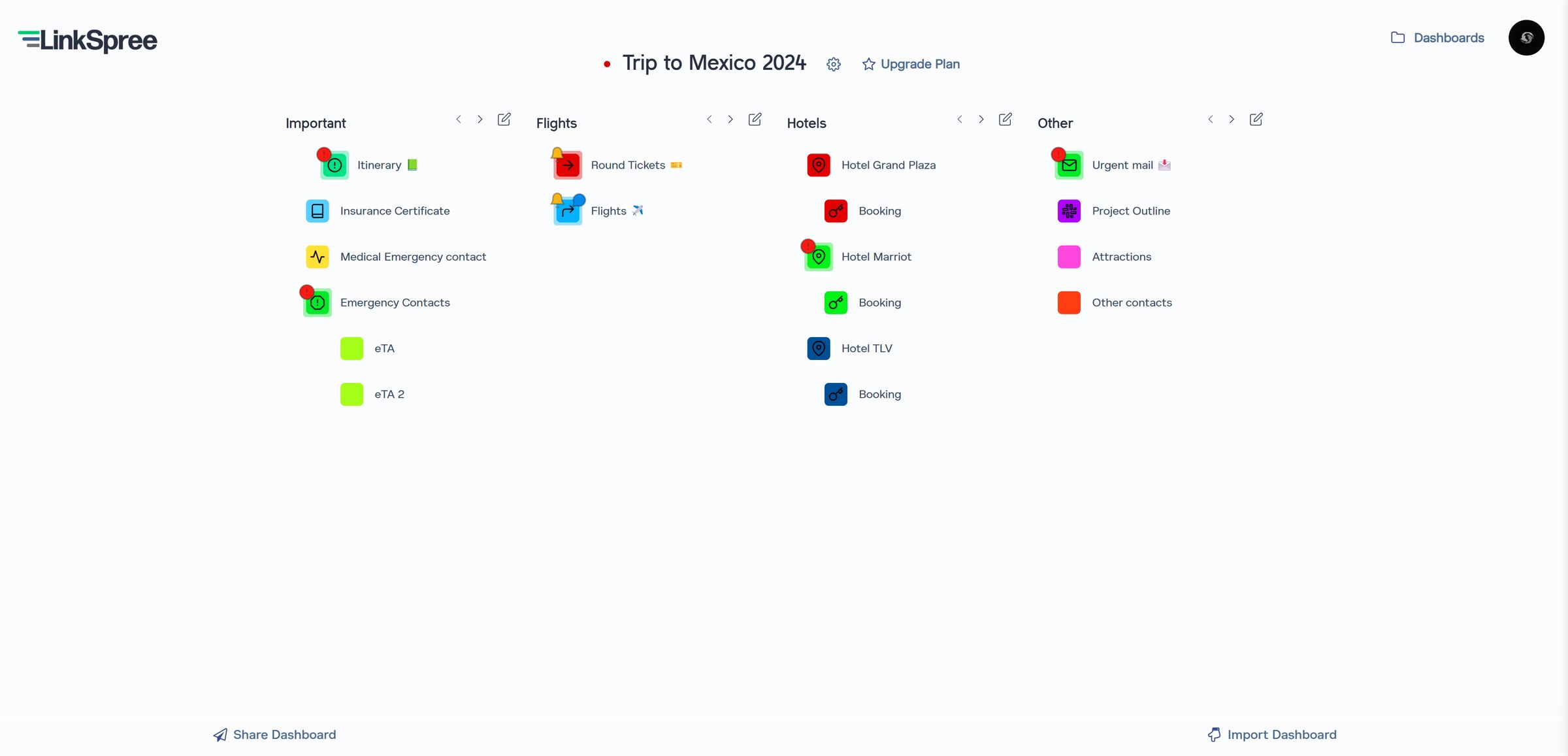Click the Share Dashboard link
This screenshot has height=756, width=1568.
(274, 734)
